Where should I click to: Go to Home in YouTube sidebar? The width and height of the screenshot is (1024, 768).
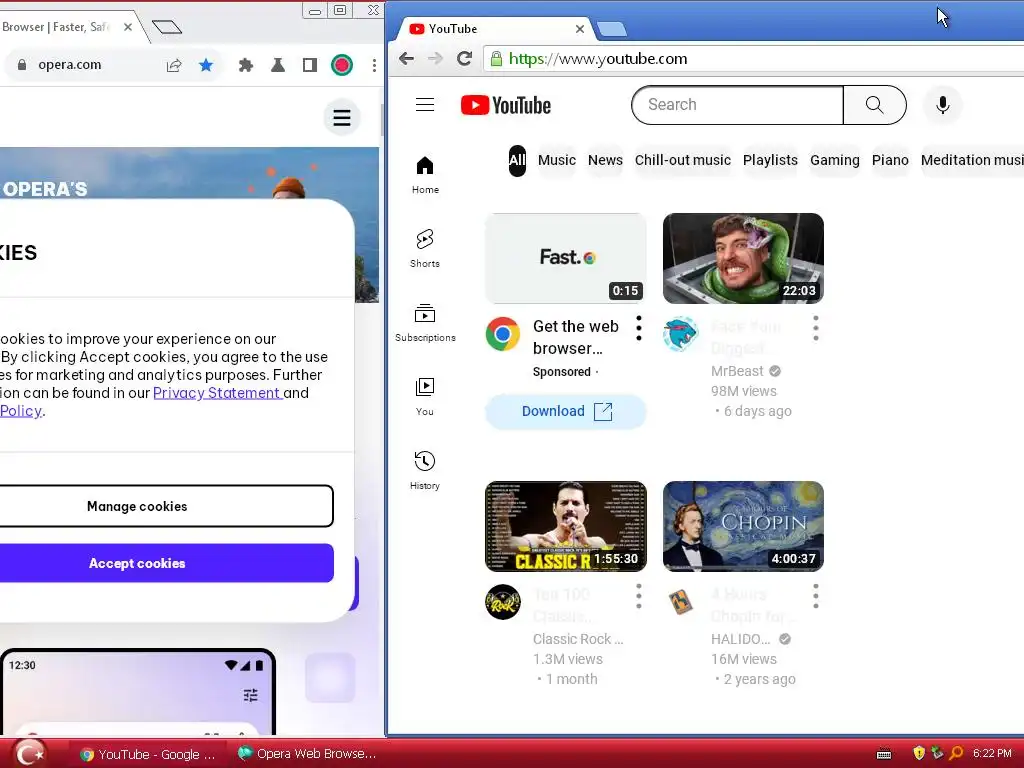425,175
